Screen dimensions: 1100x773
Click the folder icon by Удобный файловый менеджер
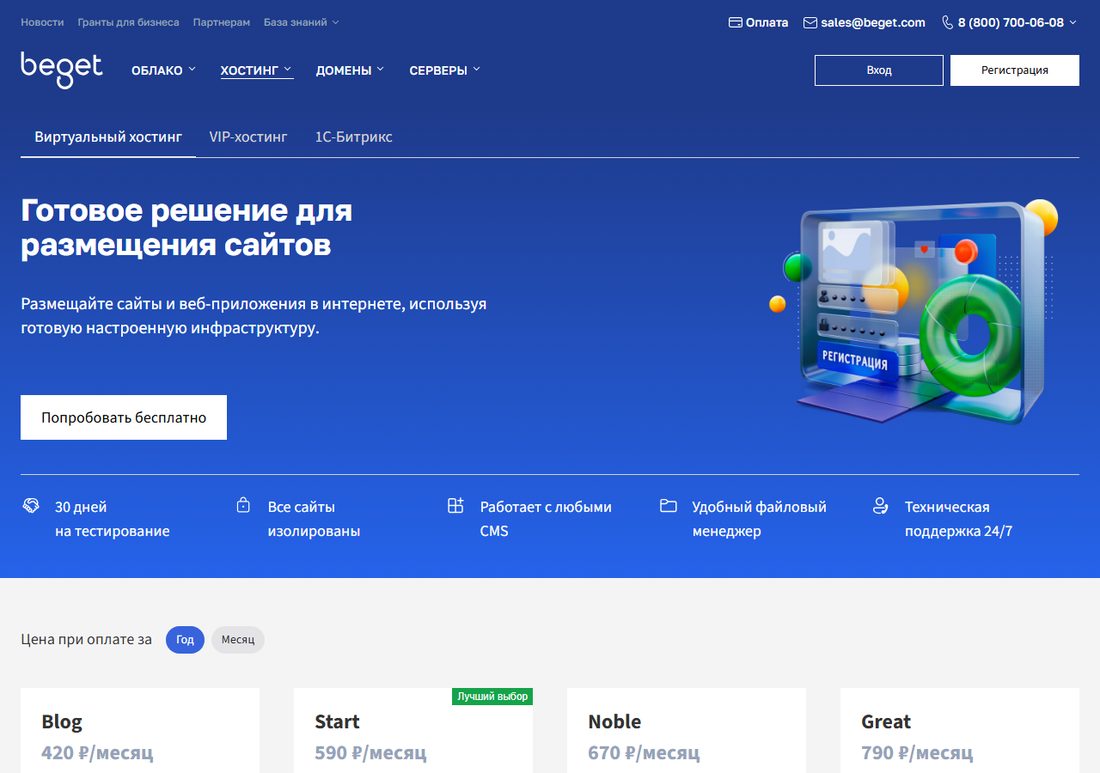(668, 506)
